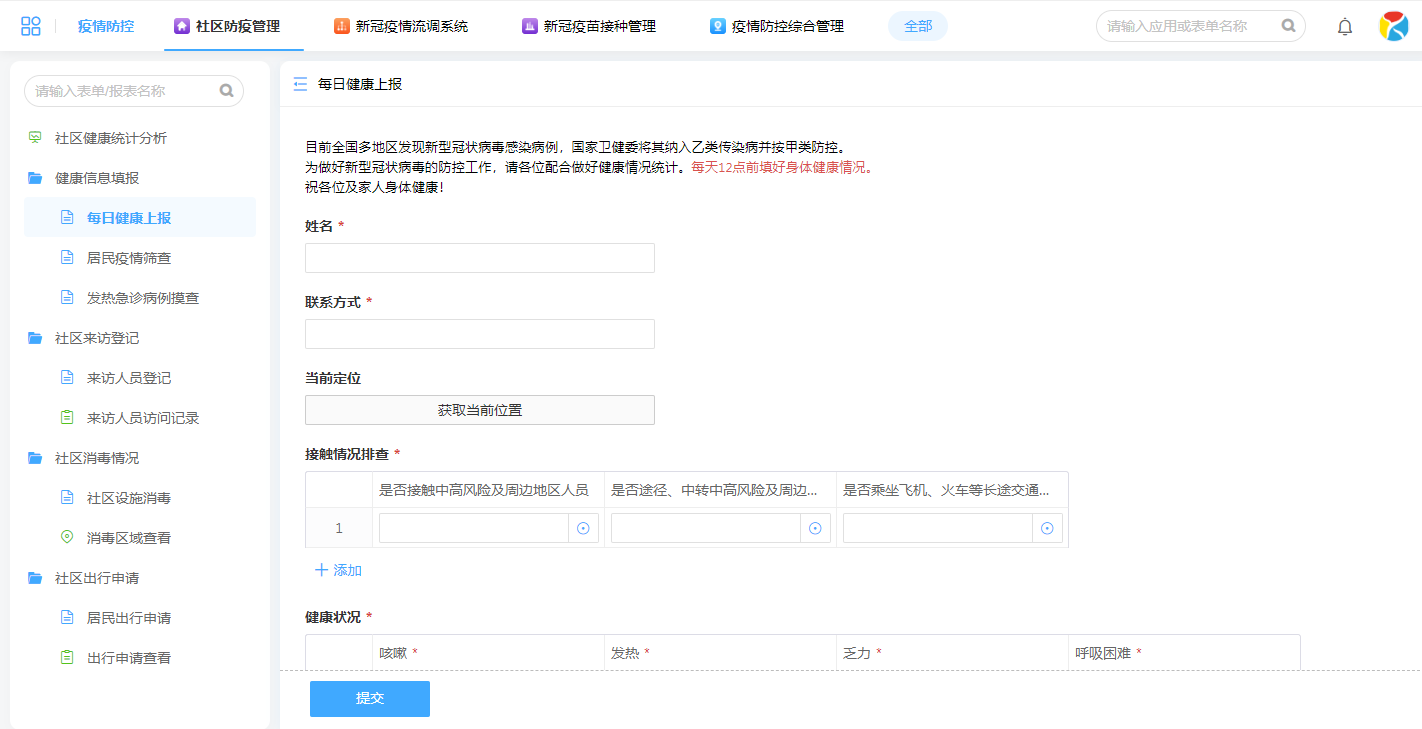Open dropdown for 是否接触中高风险 column
Viewport: 1422px width, 729px height.
point(583,528)
